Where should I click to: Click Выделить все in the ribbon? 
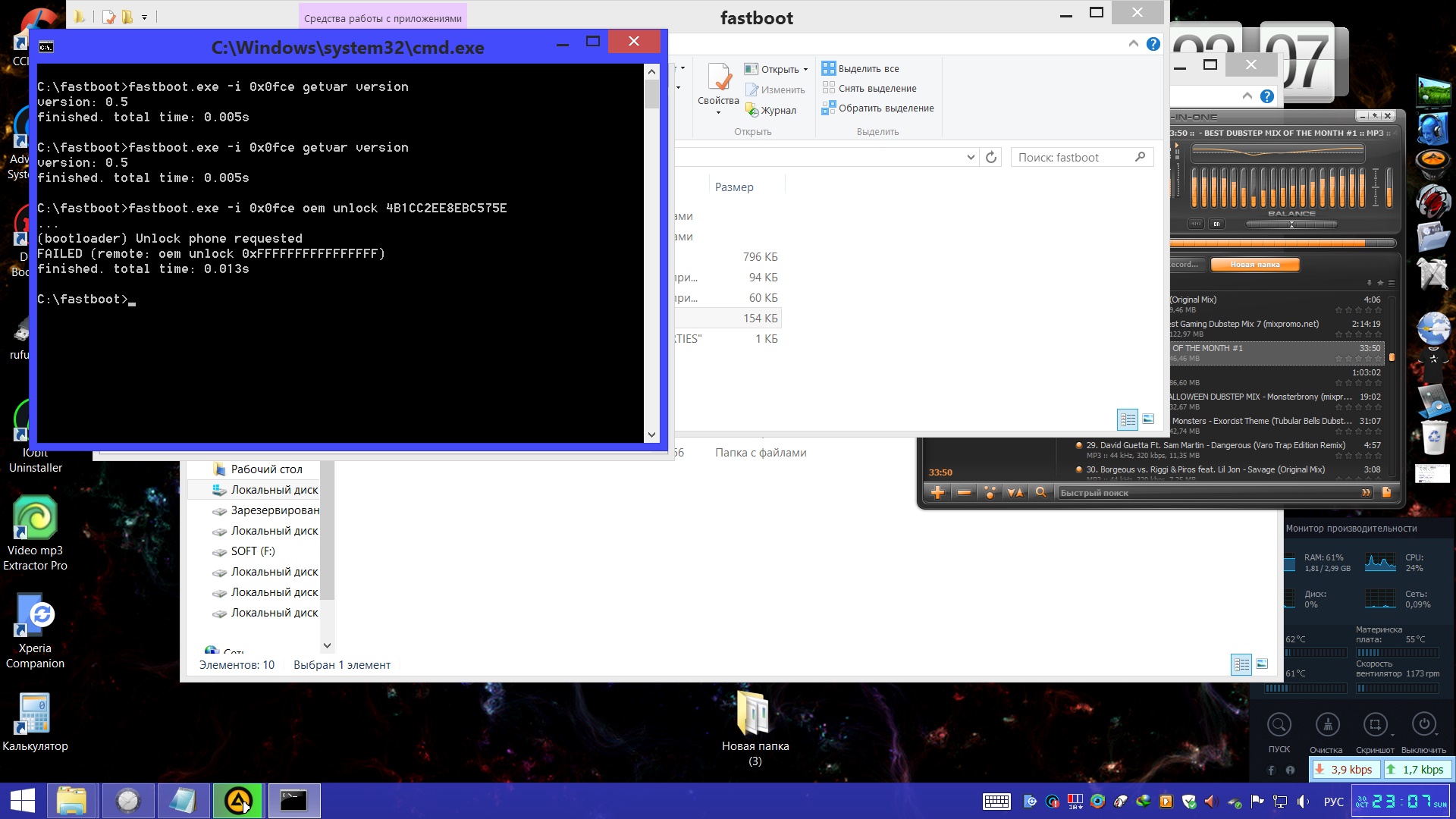coord(868,68)
